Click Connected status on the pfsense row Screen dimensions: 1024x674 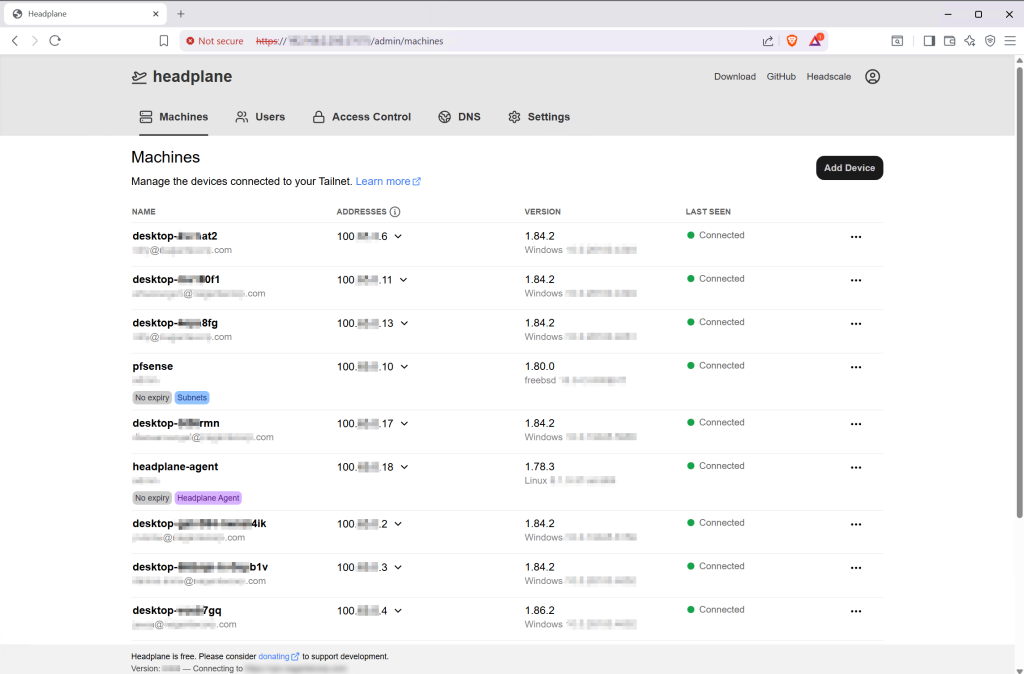click(x=716, y=366)
